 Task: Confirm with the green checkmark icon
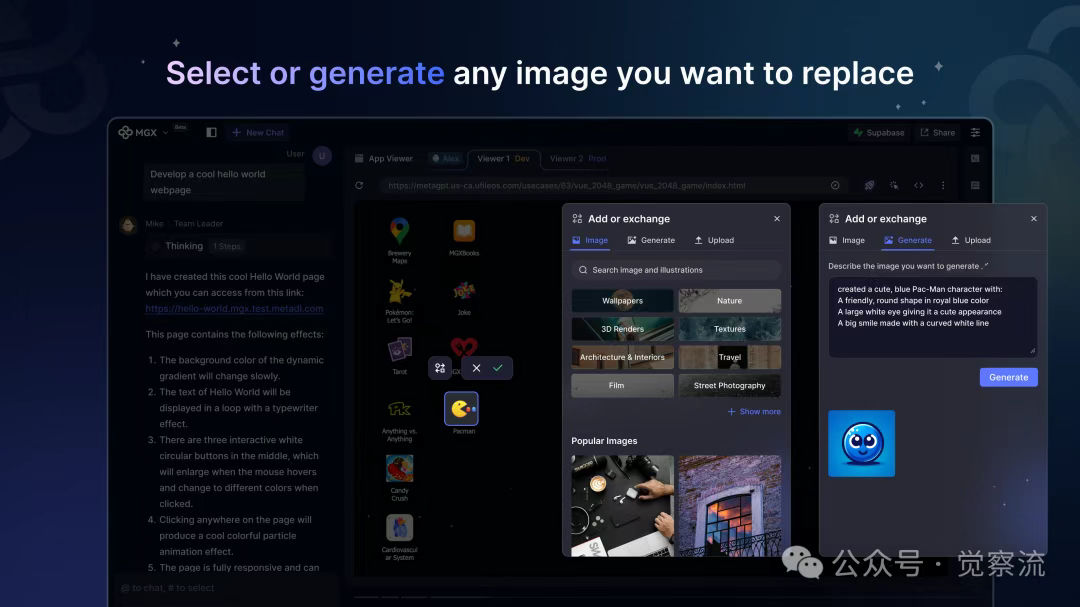[498, 368]
